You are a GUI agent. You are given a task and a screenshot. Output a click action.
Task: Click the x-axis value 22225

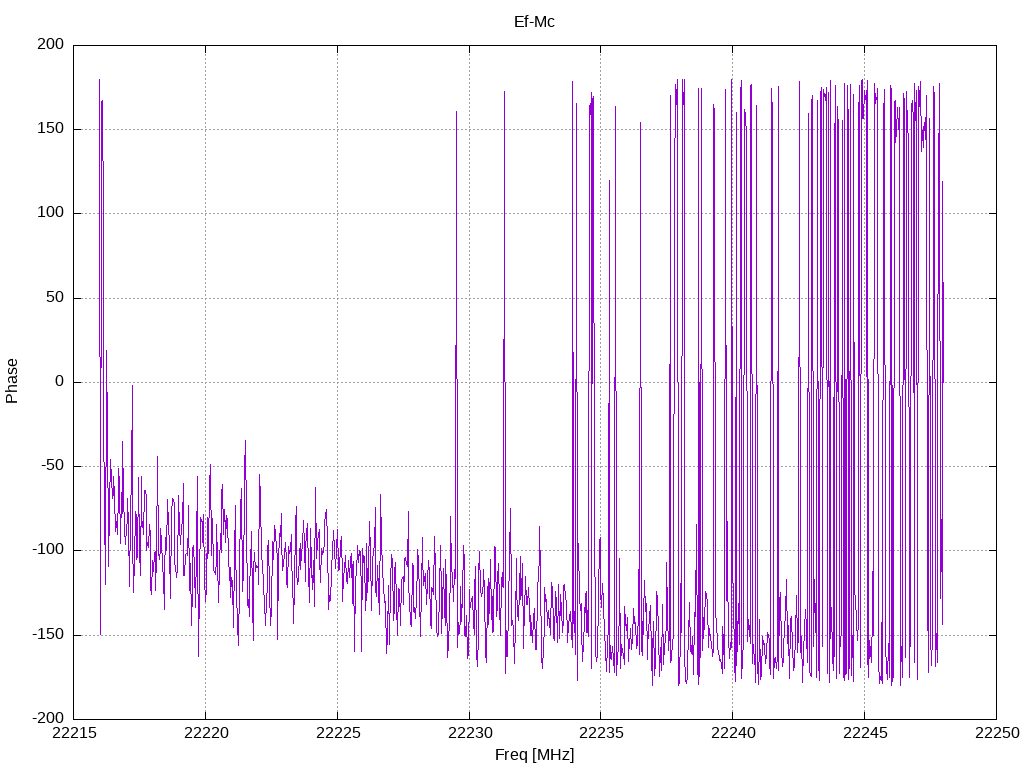[338, 733]
